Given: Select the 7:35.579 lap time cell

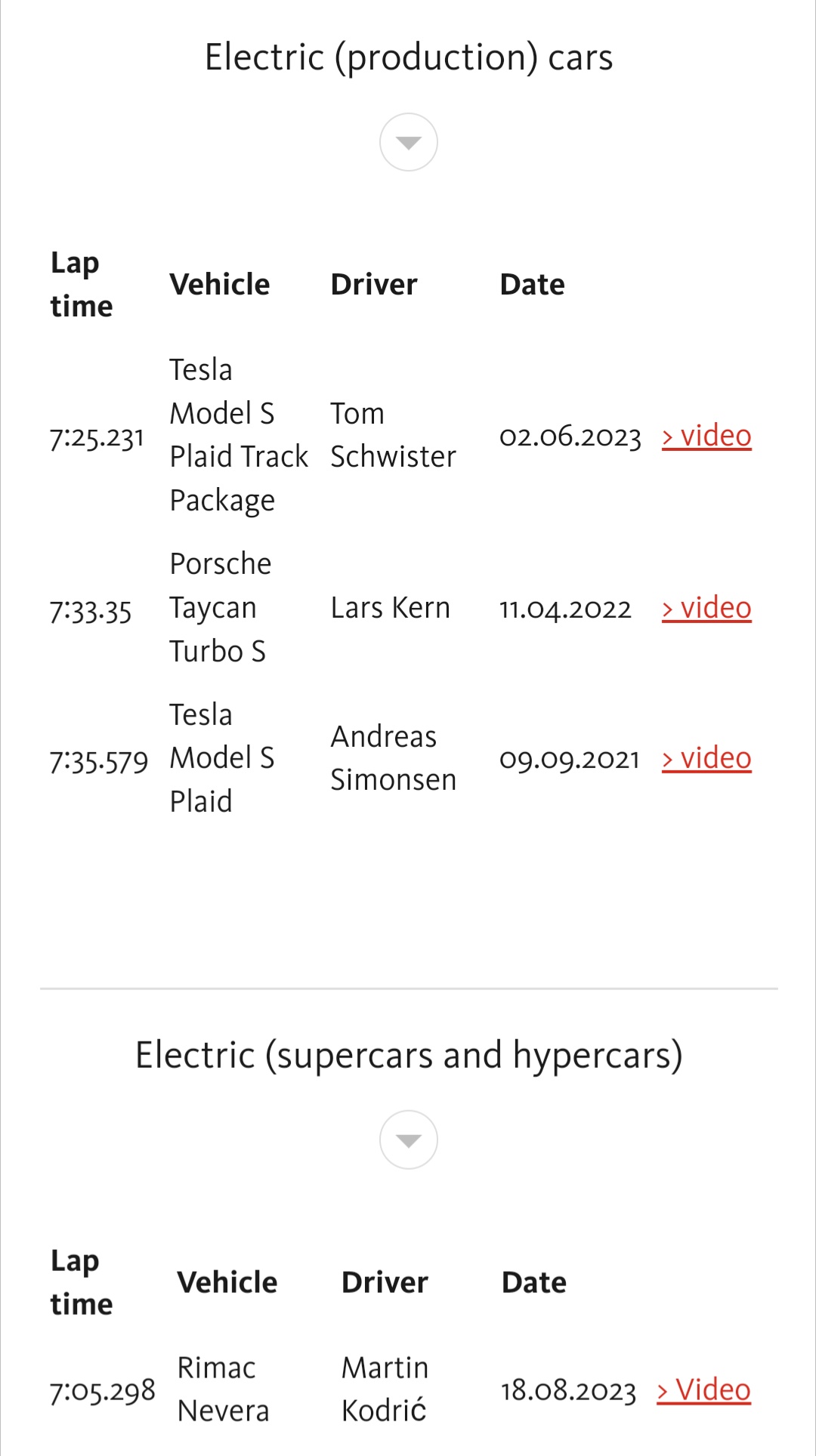Looking at the screenshot, I should (x=98, y=760).
